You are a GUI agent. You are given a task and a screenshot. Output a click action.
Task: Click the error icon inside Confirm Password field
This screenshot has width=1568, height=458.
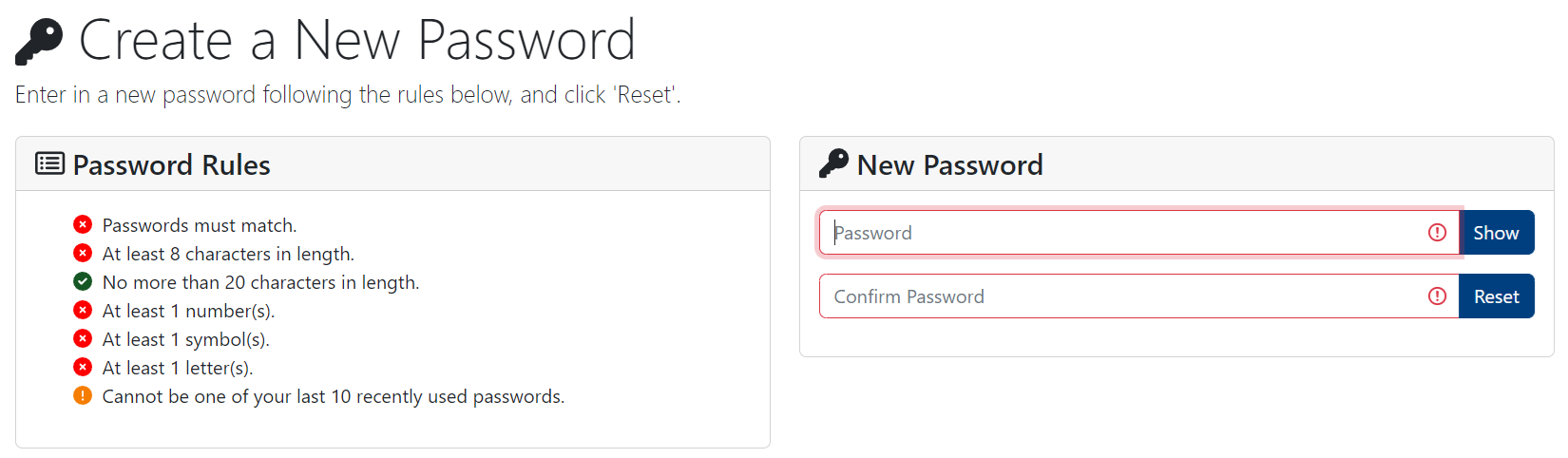coord(1437,296)
